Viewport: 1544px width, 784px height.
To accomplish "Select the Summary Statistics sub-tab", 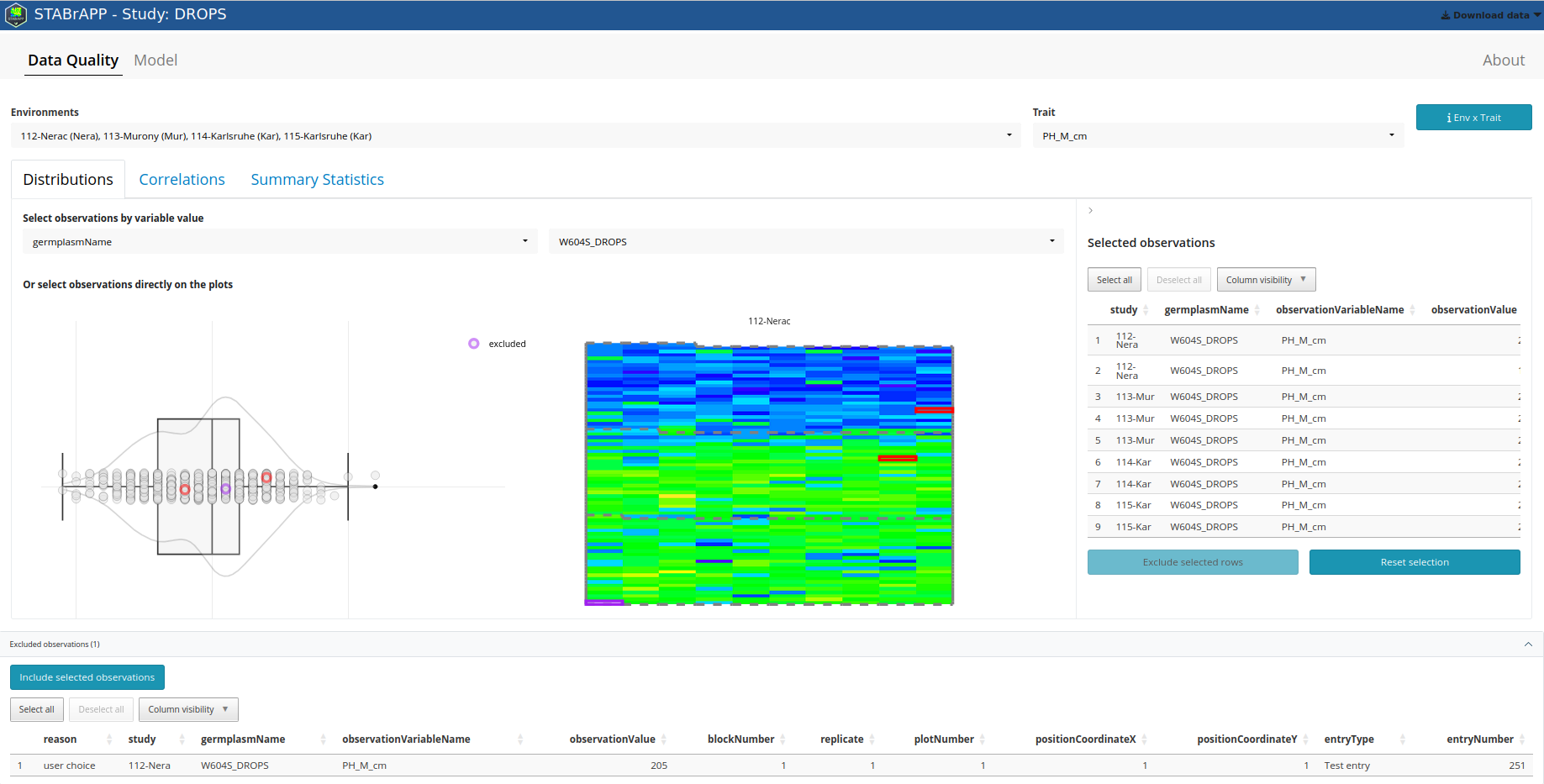I will (317, 180).
